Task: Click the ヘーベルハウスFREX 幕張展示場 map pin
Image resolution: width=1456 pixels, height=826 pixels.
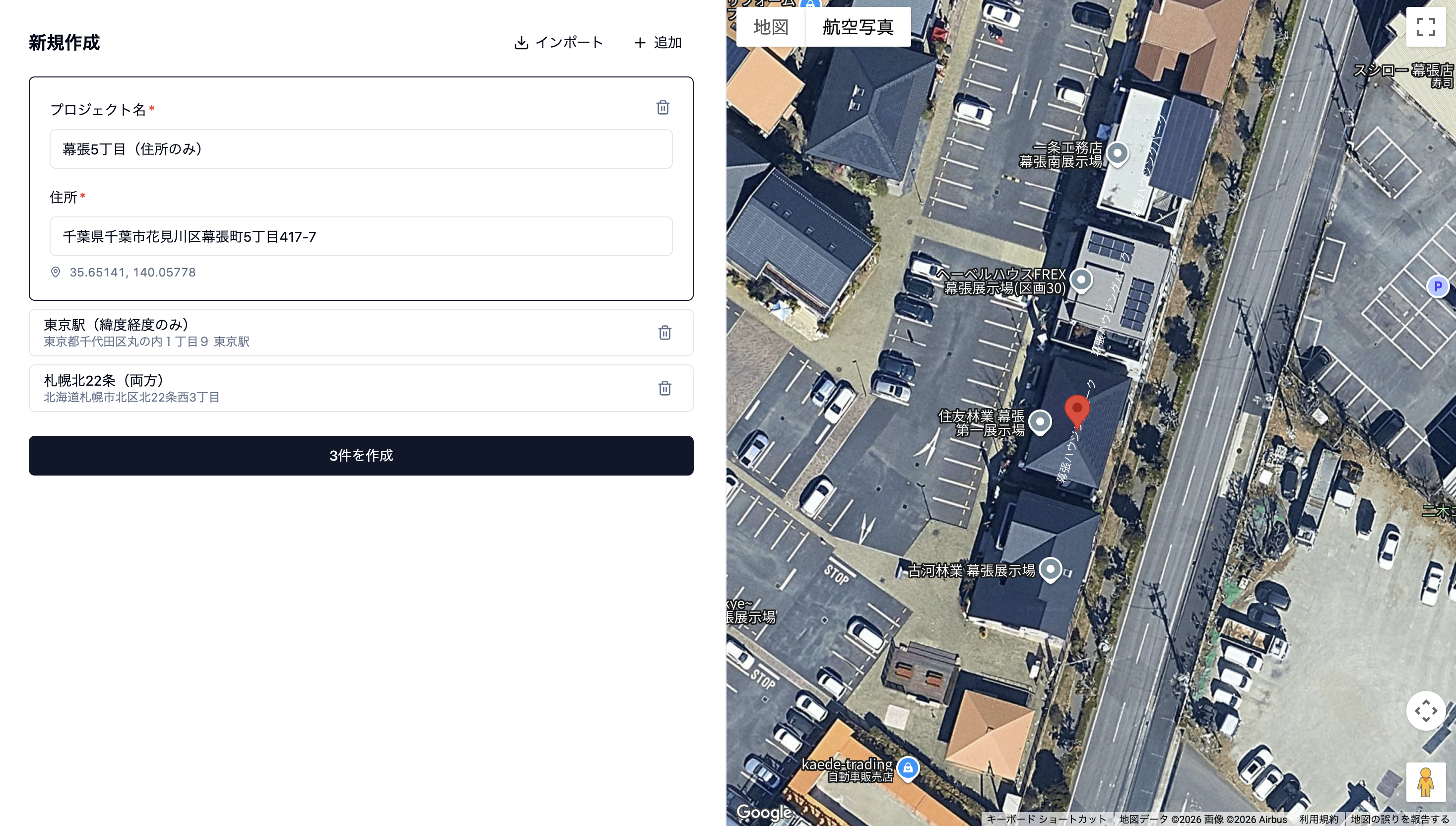Action: pos(1081,281)
